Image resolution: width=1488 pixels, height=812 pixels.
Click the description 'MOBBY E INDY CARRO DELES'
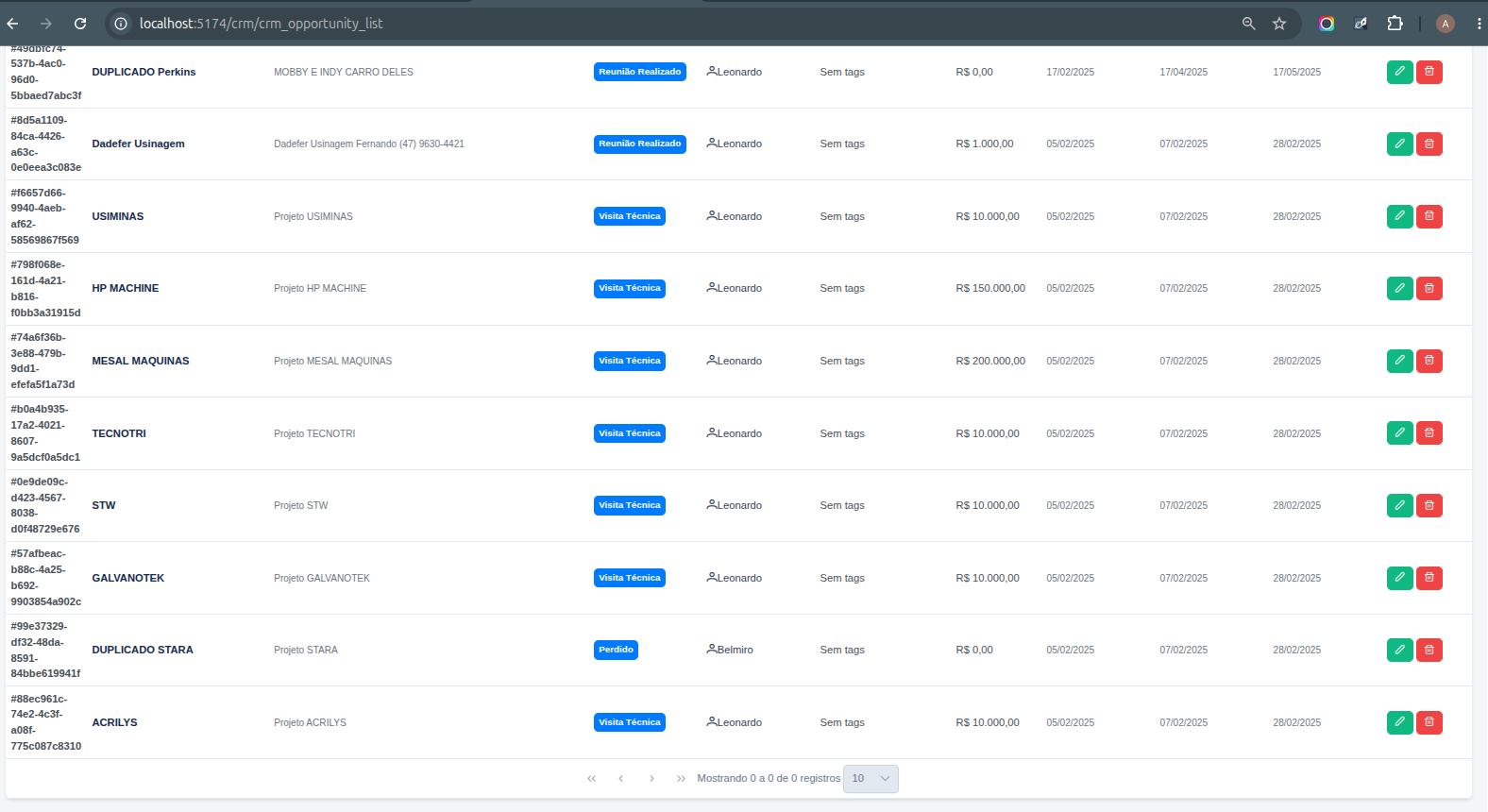pyautogui.click(x=344, y=72)
